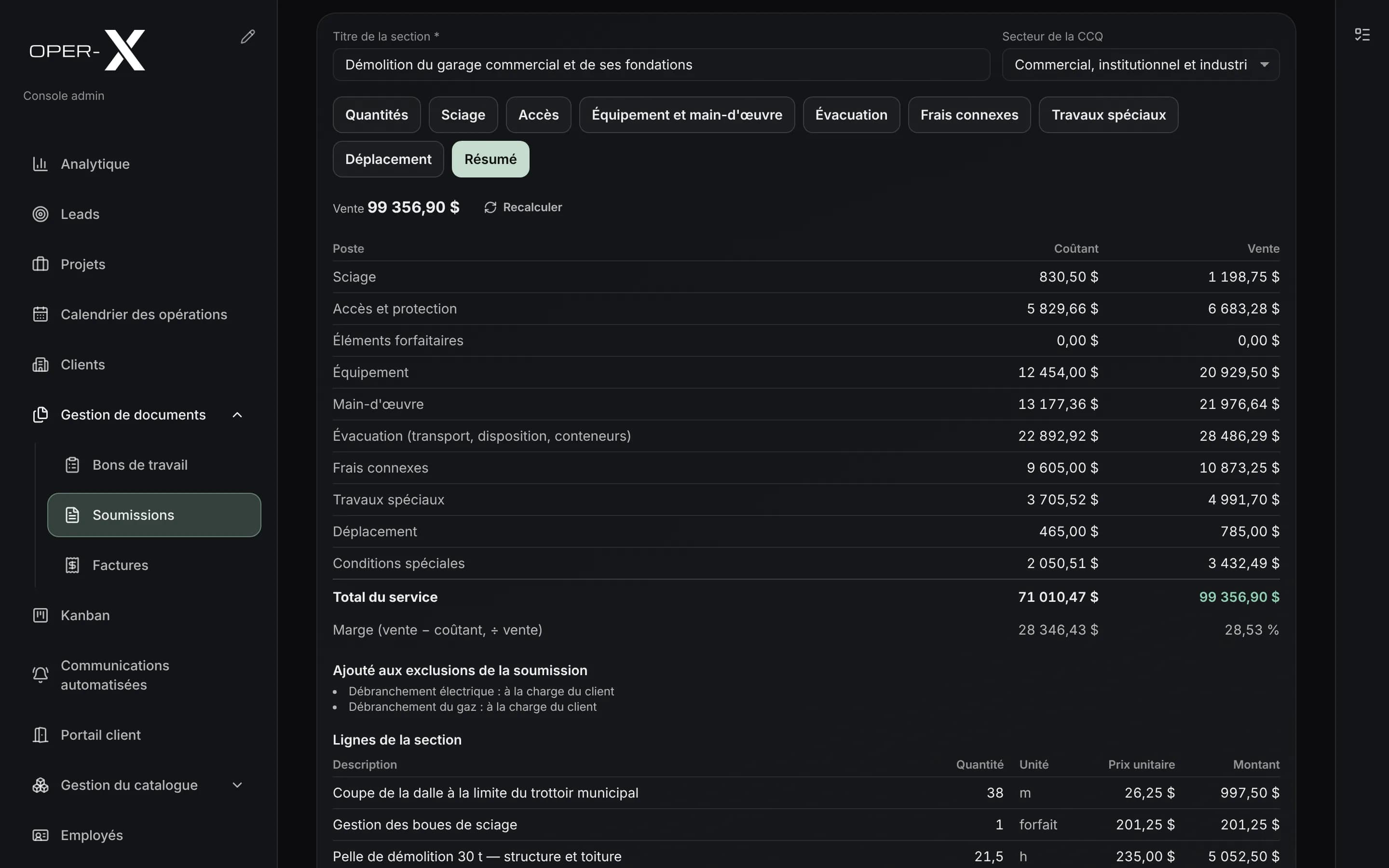Select the Équipement et main-d'œuvre tab

687,115
